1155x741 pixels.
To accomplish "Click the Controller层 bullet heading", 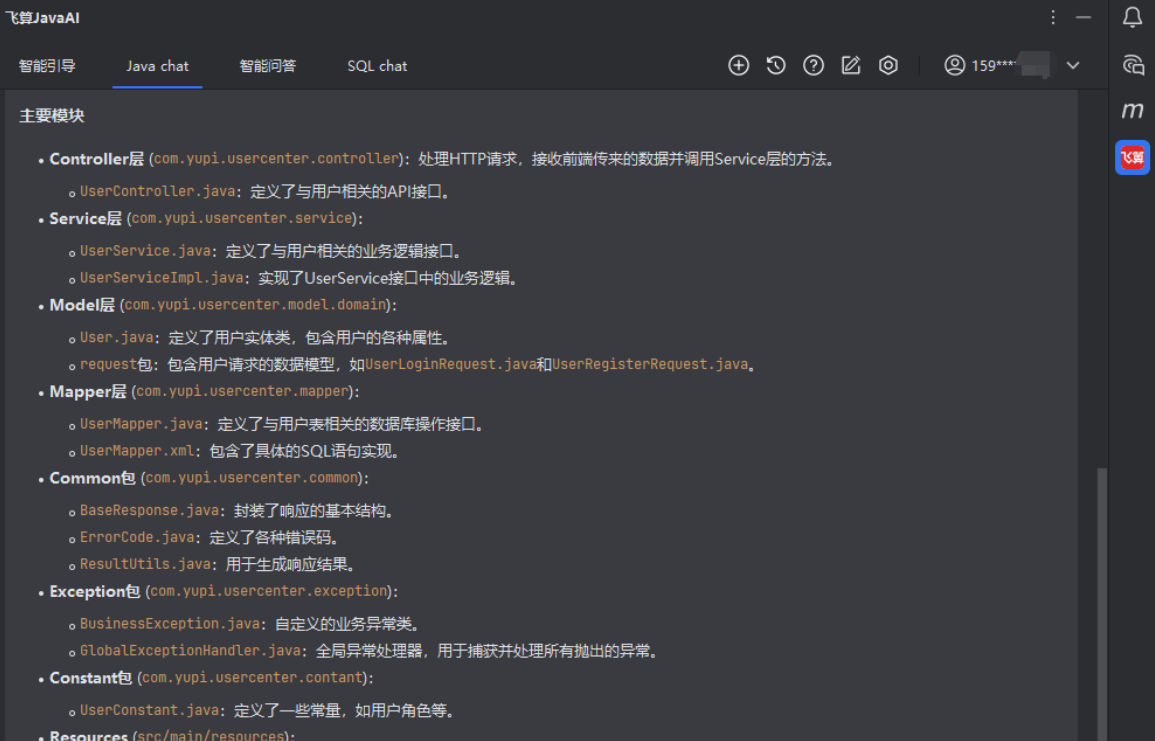I will [x=96, y=159].
